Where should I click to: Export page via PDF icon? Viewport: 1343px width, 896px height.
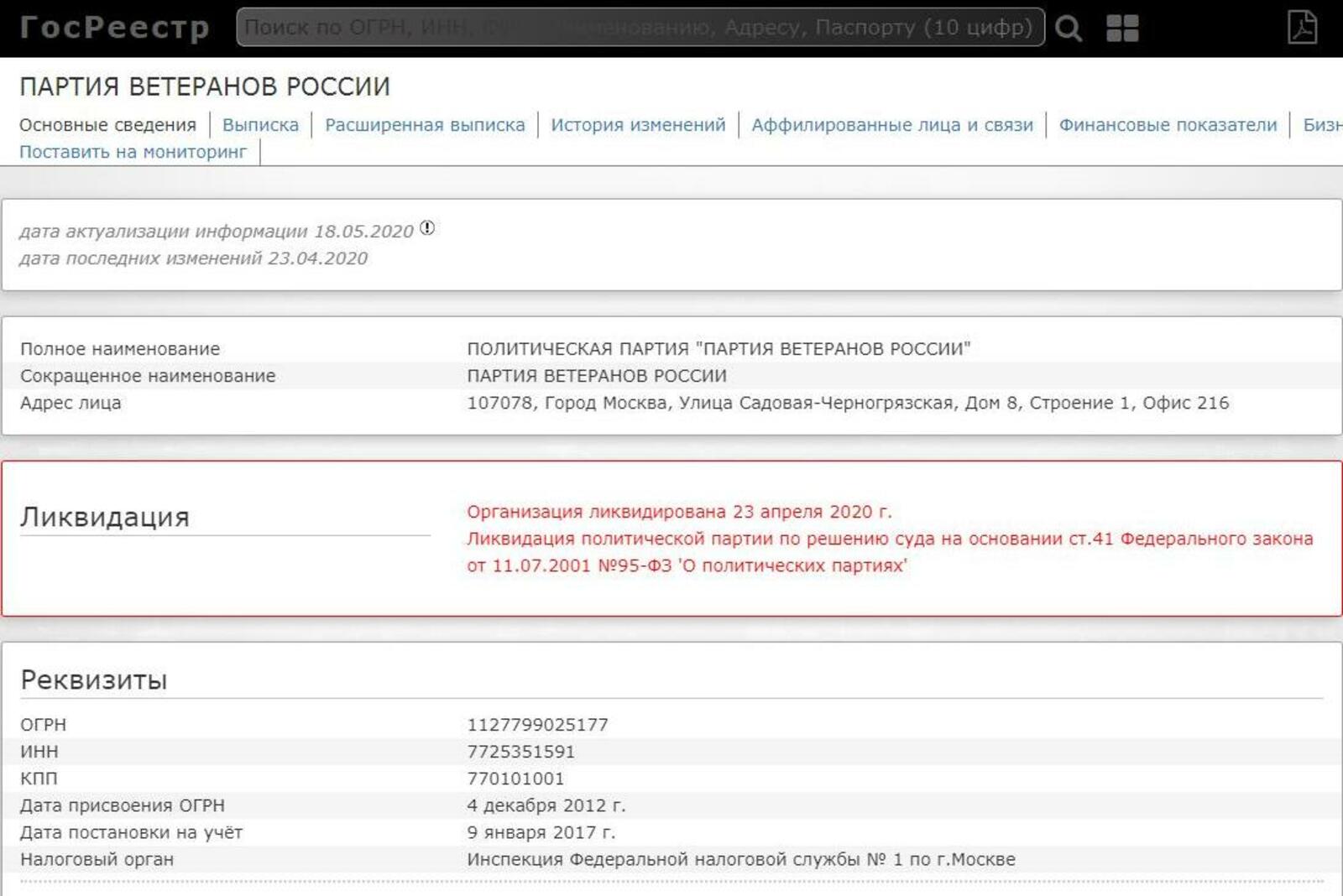[x=1302, y=27]
